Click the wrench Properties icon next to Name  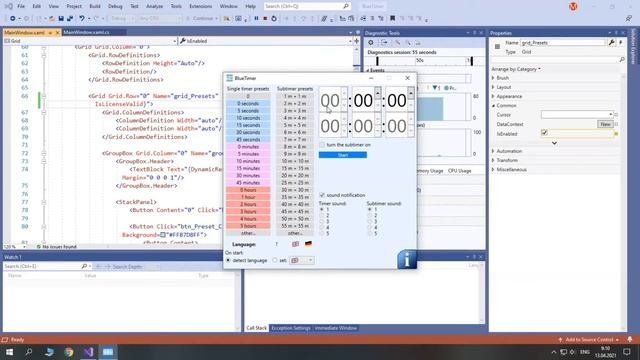tap(611, 42)
